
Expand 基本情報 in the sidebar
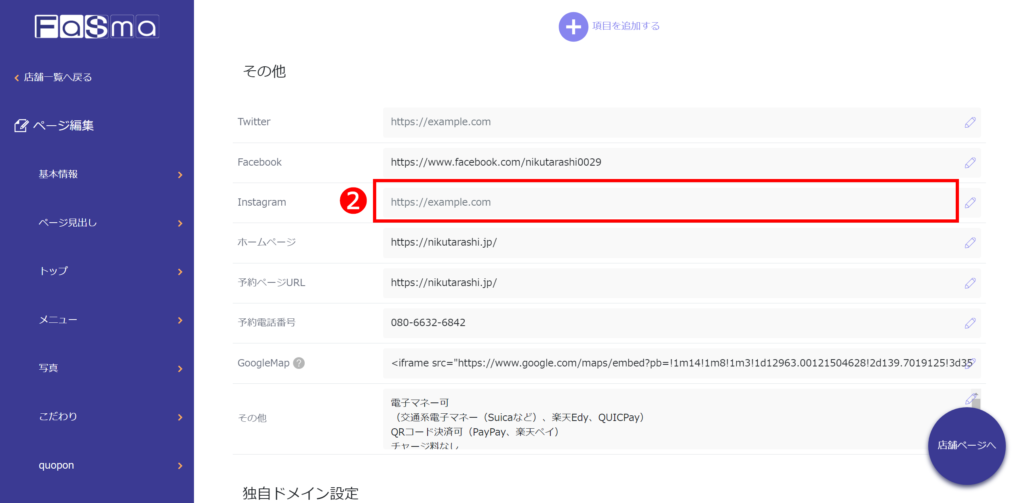click(x=108, y=174)
